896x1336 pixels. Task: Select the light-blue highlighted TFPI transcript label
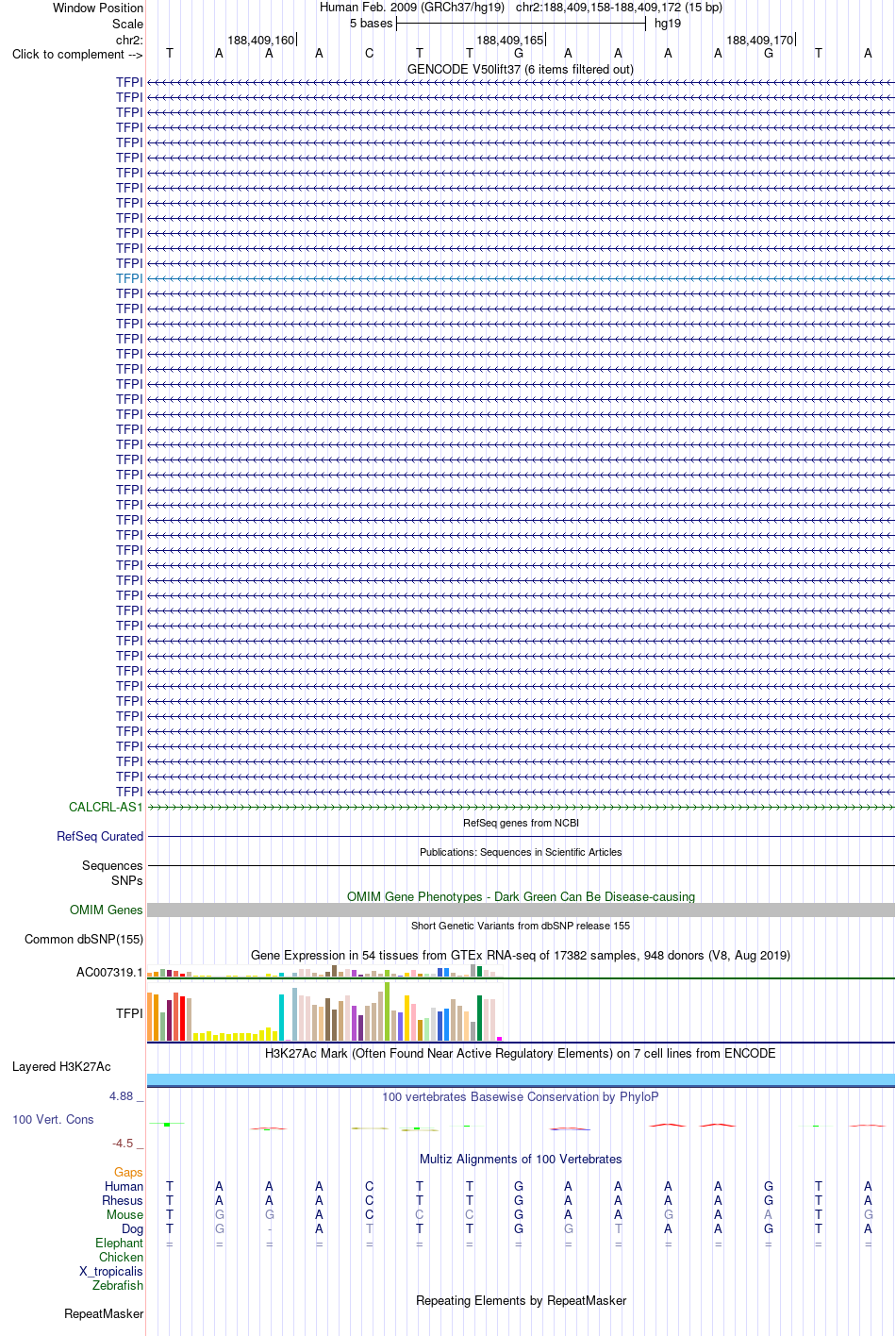click(129, 278)
